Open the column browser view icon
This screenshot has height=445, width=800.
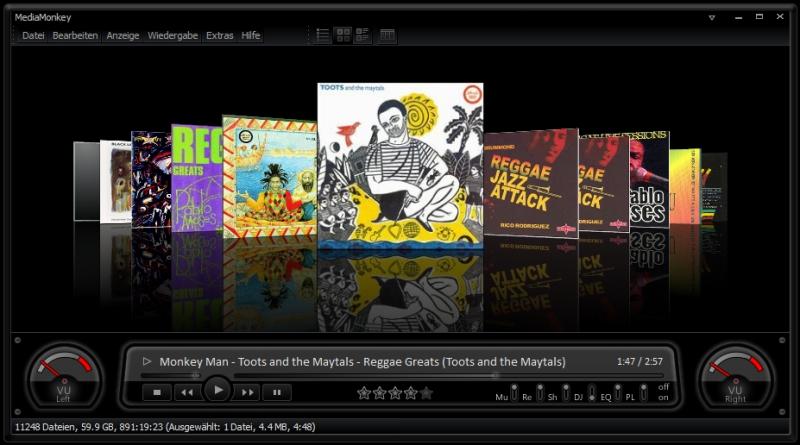coord(387,35)
